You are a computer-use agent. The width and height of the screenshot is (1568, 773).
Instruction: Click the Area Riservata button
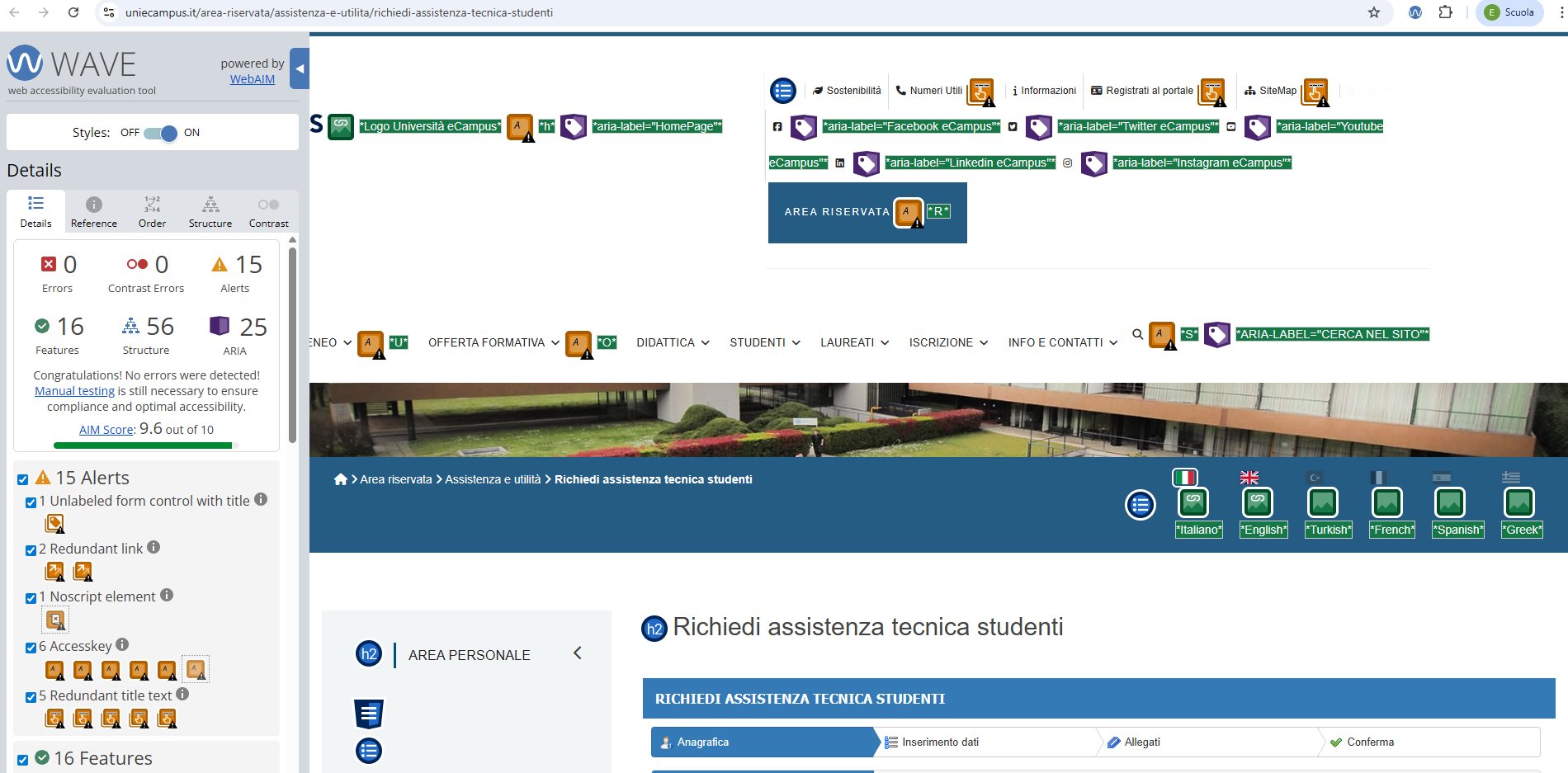(836, 212)
